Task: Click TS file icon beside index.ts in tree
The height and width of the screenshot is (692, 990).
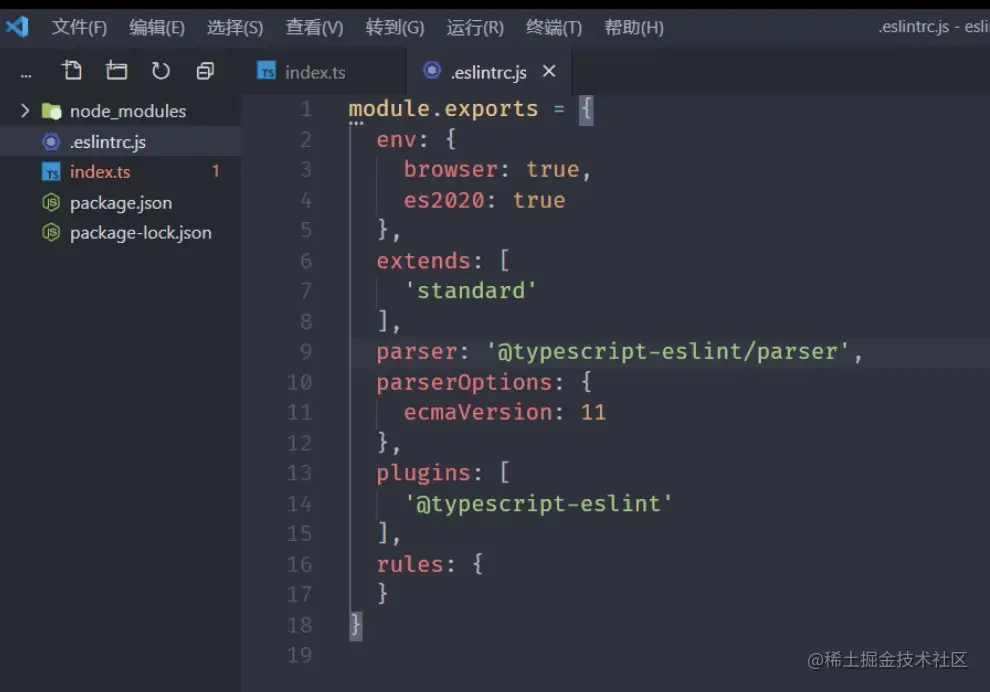Action: (x=51, y=172)
